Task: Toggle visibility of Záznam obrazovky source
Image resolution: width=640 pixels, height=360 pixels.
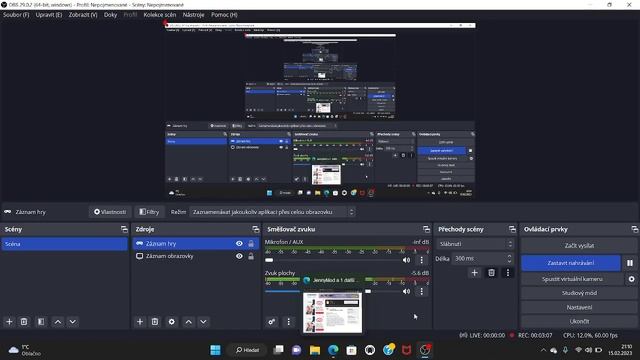Action: point(239,256)
